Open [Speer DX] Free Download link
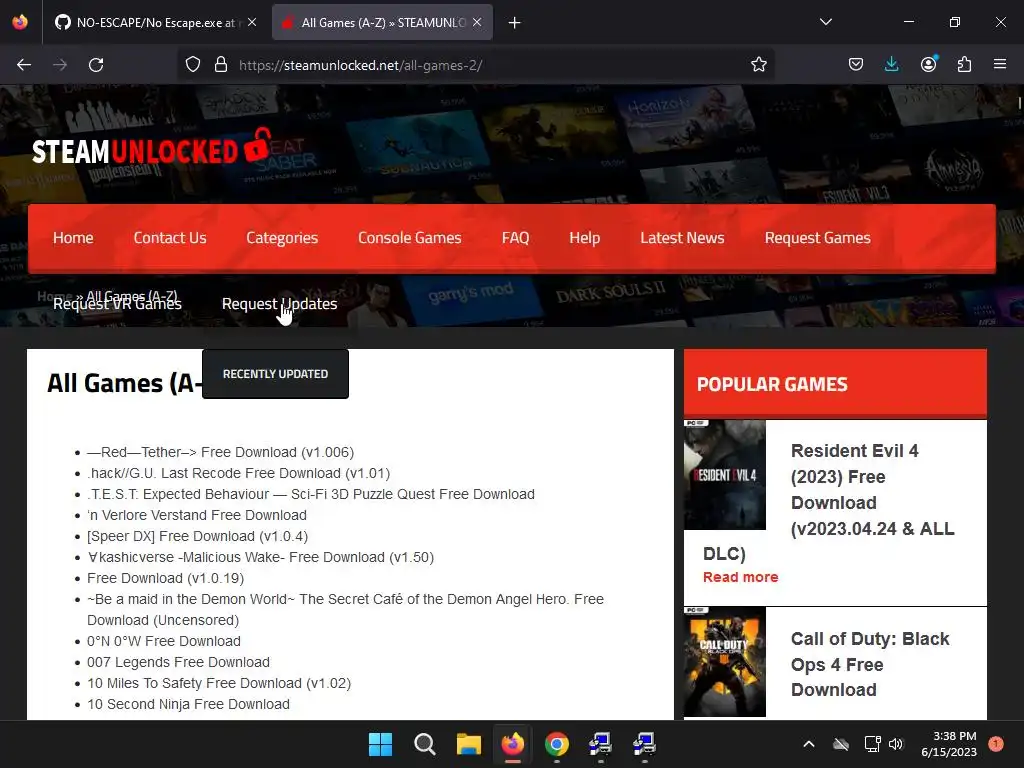The width and height of the screenshot is (1024, 768). (197, 536)
